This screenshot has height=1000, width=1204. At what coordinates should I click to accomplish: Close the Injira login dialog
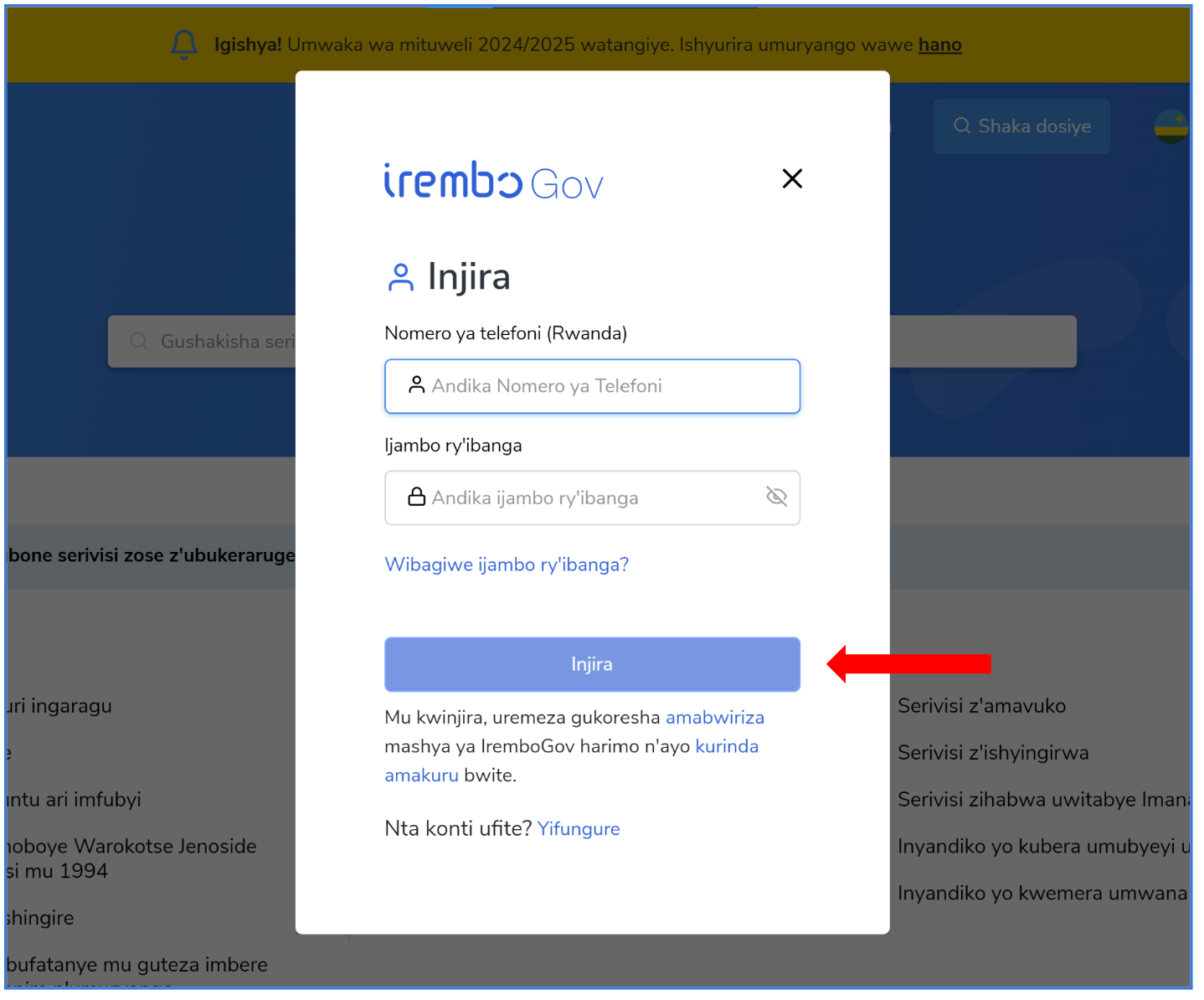[x=792, y=178]
